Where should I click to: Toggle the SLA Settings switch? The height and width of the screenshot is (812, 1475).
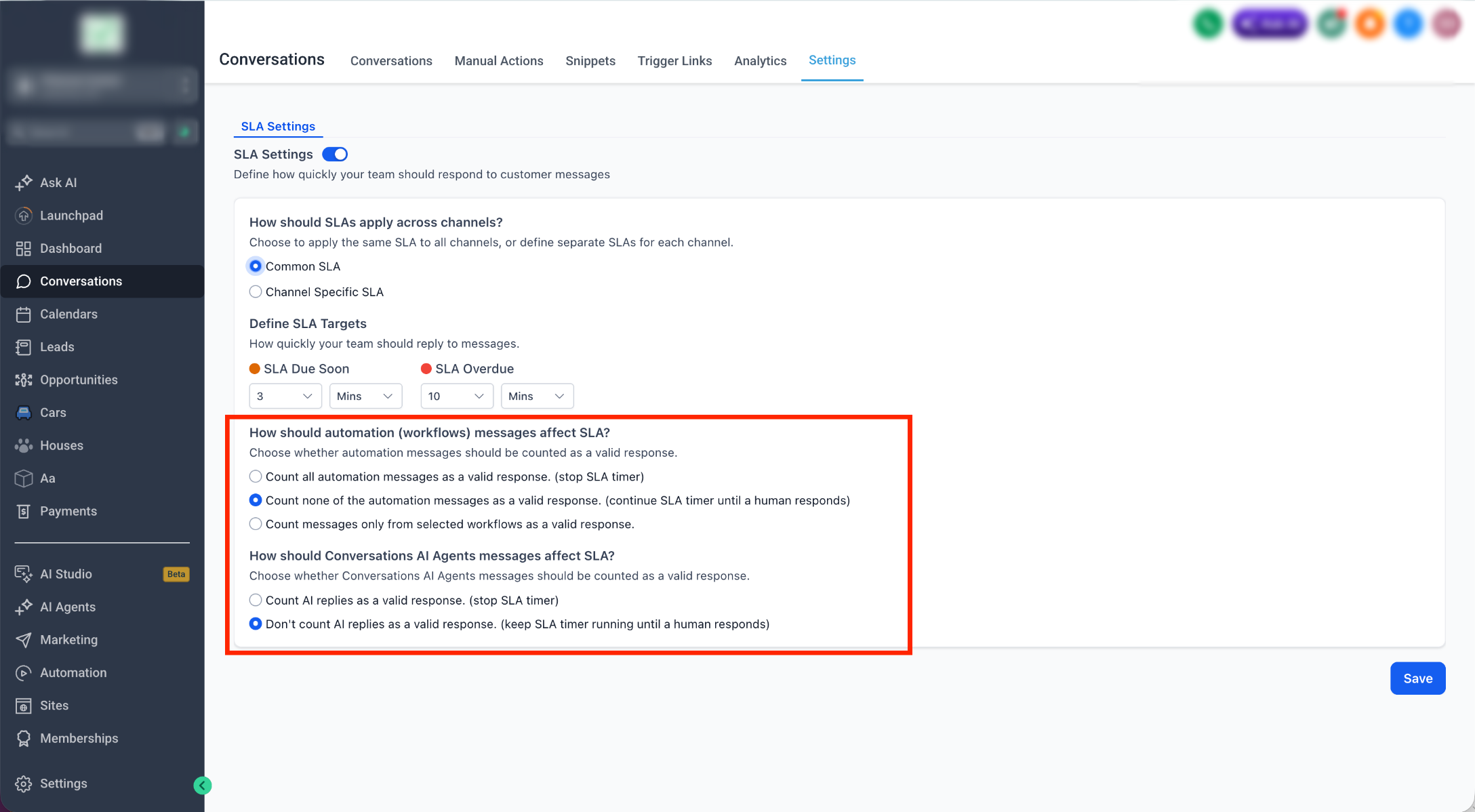point(335,155)
